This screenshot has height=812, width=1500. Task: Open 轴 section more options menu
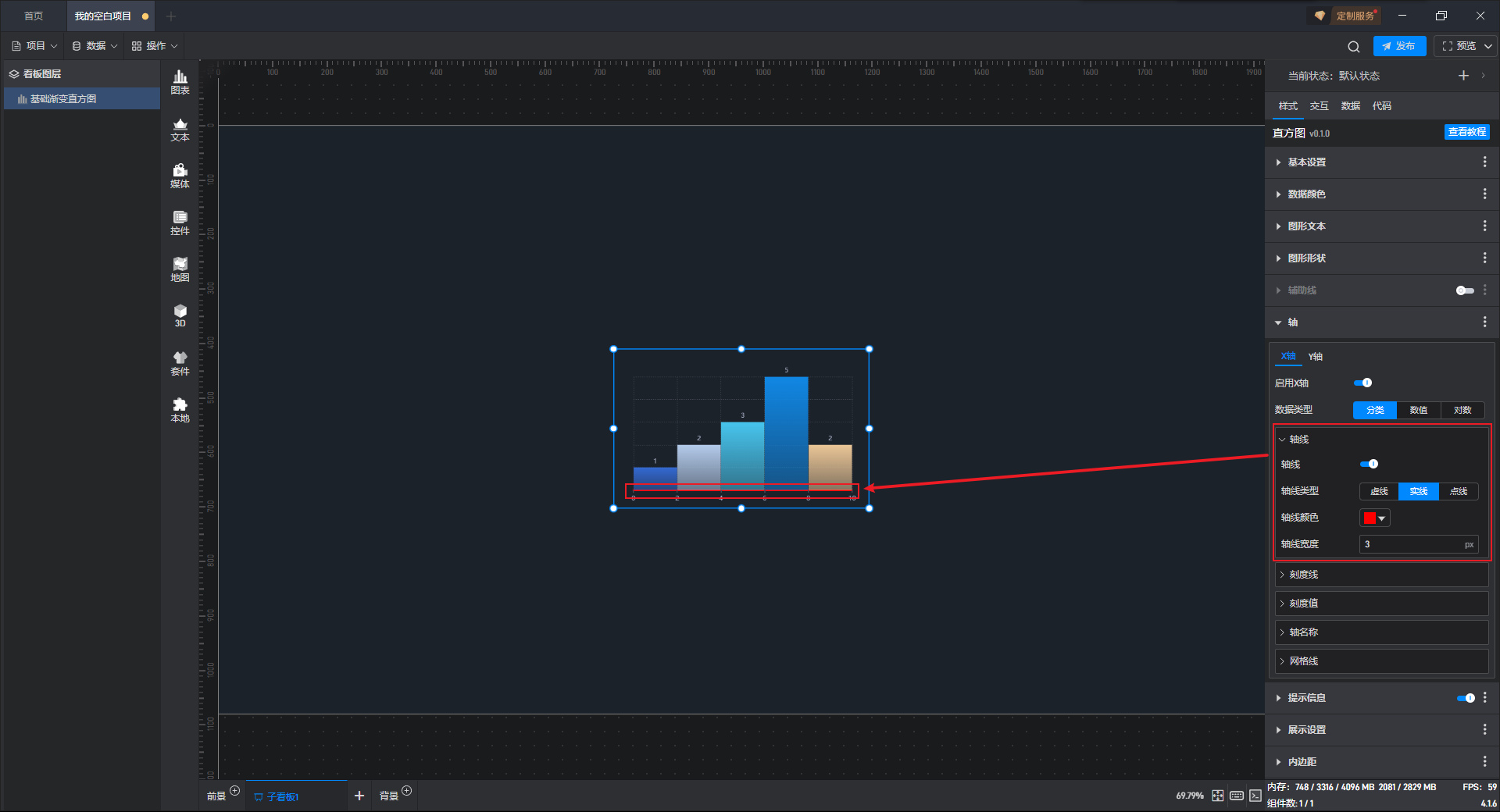[1484, 322]
